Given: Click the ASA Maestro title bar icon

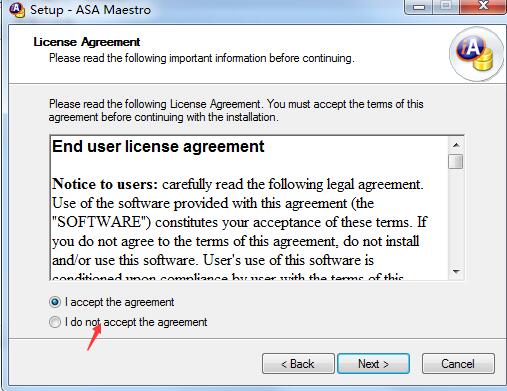Looking at the screenshot, I should pyautogui.click(x=17, y=9).
